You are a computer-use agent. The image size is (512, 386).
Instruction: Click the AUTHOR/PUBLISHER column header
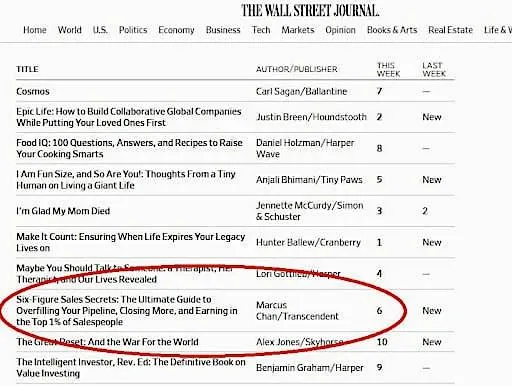(x=297, y=69)
